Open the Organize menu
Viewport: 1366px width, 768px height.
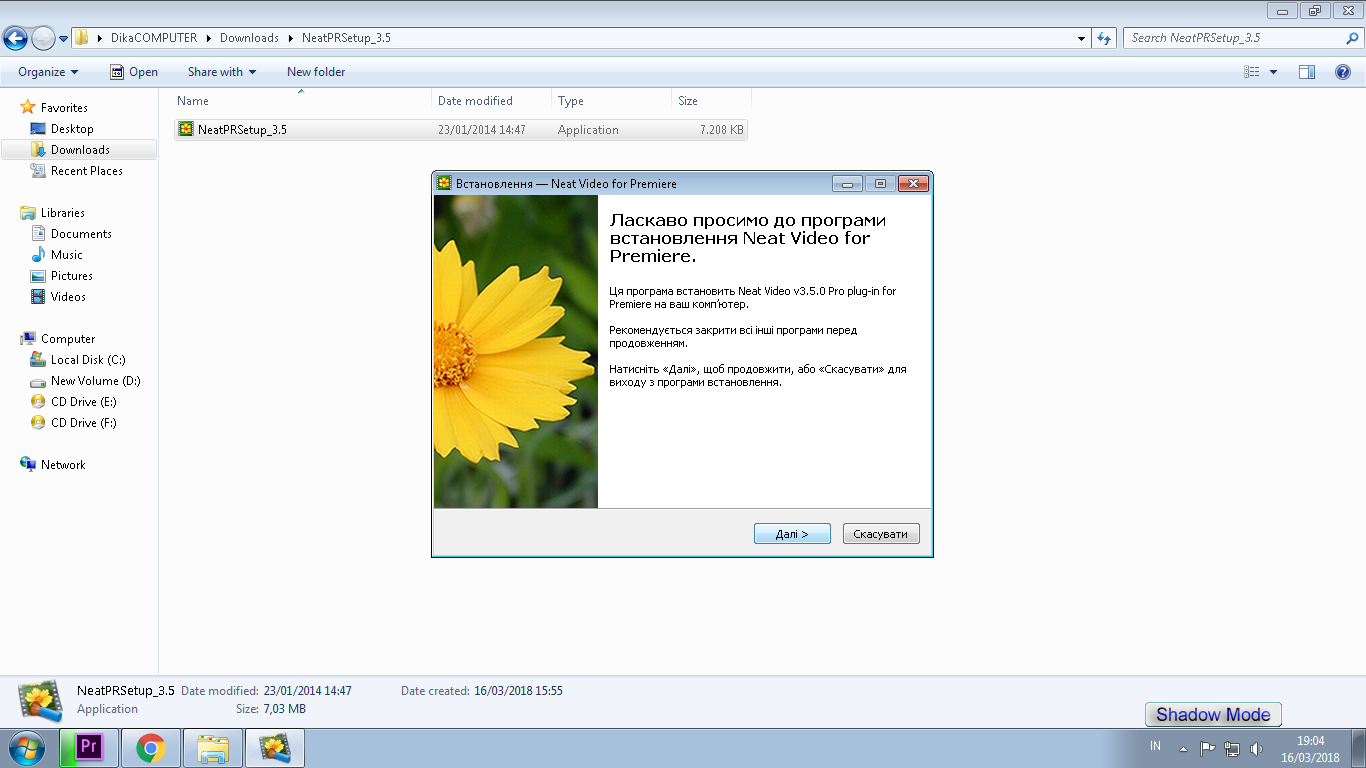[x=48, y=72]
